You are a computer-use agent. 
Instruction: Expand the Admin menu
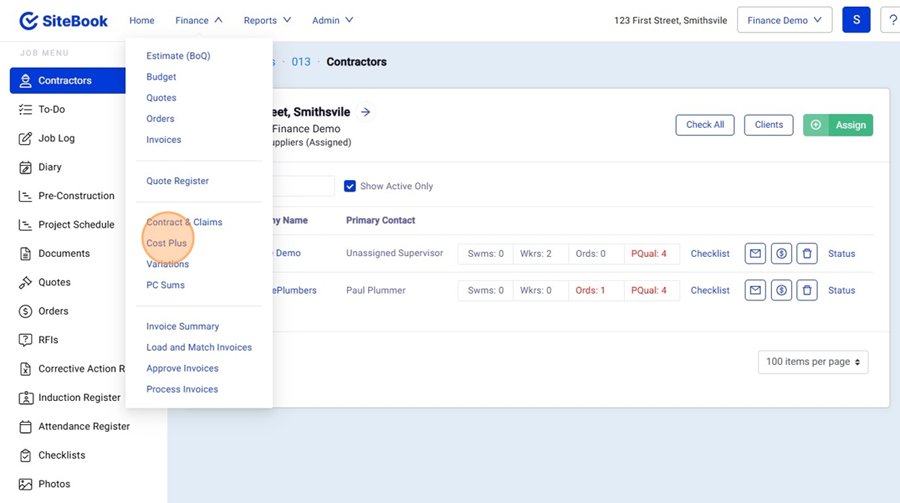[x=332, y=20]
